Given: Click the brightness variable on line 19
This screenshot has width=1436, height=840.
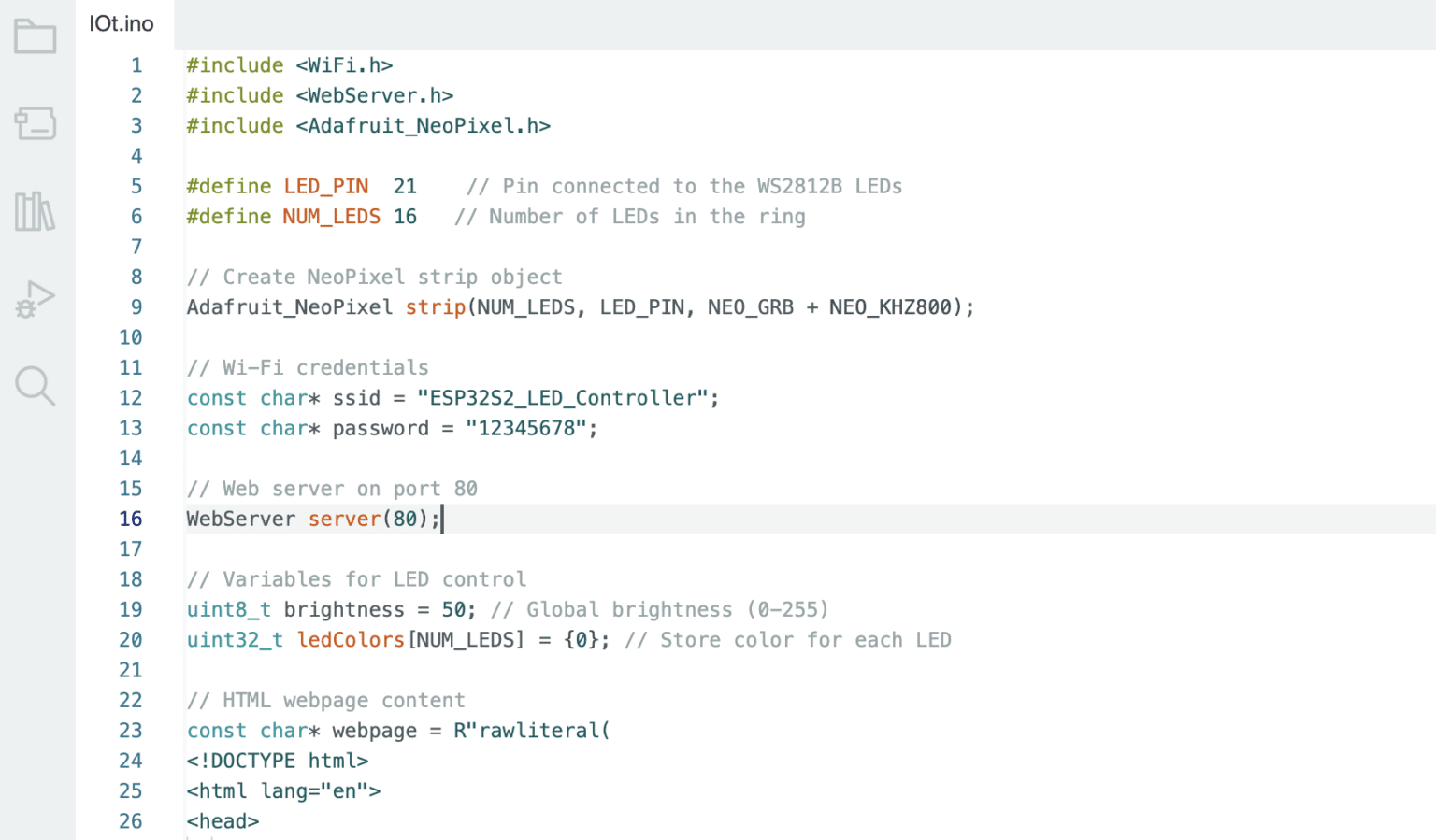Looking at the screenshot, I should (x=344, y=610).
